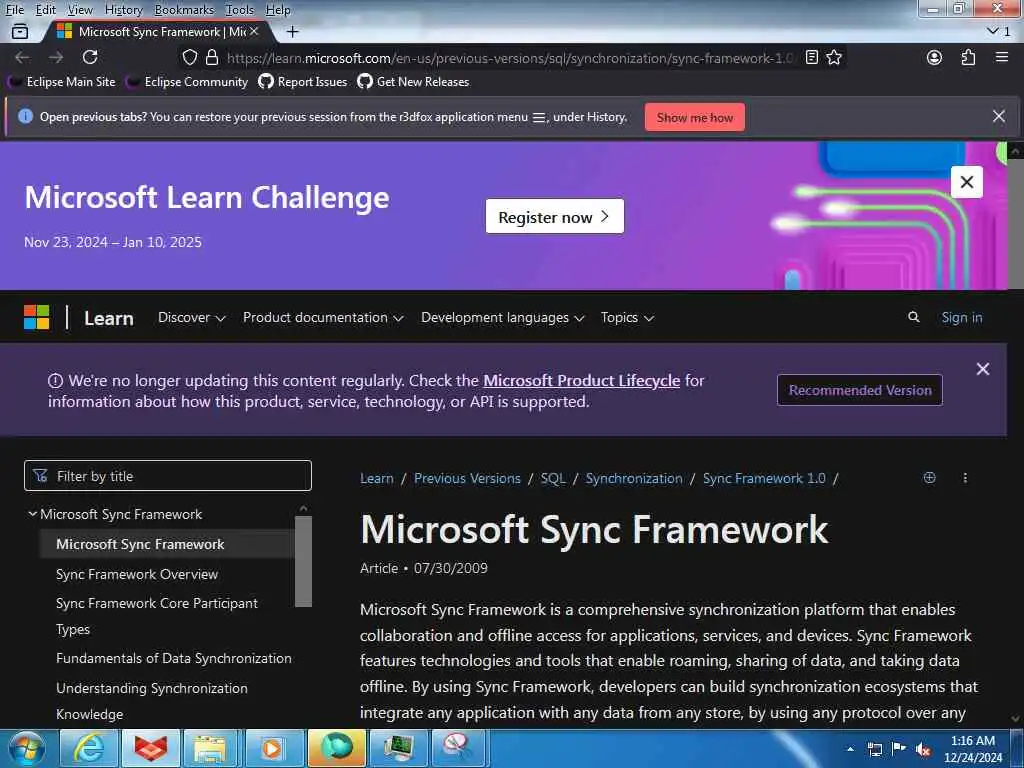Reload the page with the refresh icon
This screenshot has width=1024, height=768.
coord(90,57)
